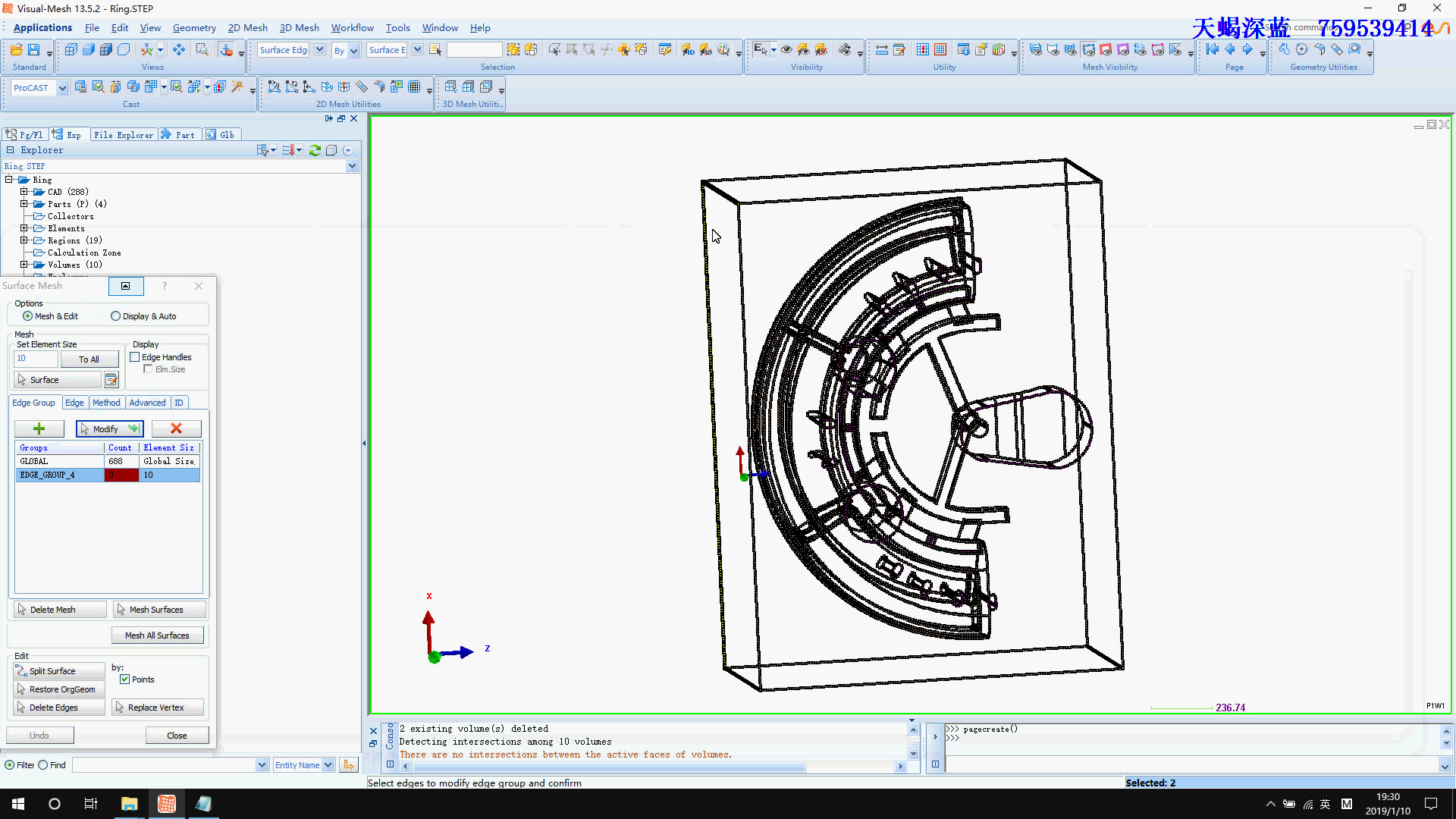
Task: Expand the CAD (288) tree node
Action: [24, 192]
